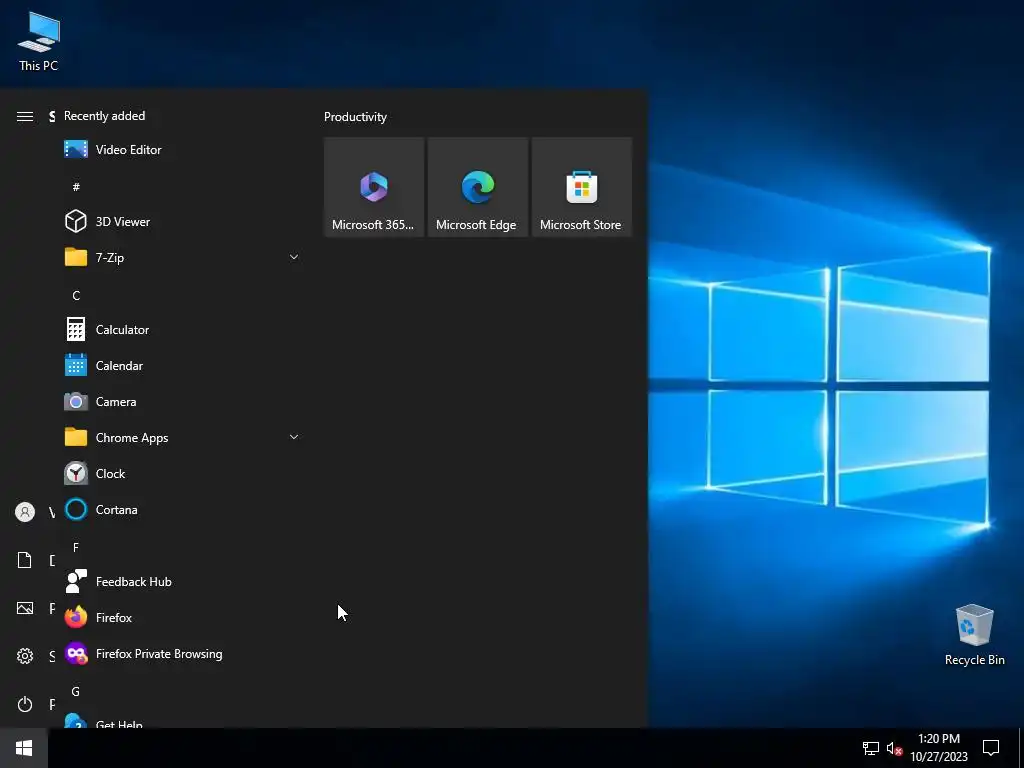1024x768 pixels.
Task: Open the notification center icon
Action: point(991,748)
